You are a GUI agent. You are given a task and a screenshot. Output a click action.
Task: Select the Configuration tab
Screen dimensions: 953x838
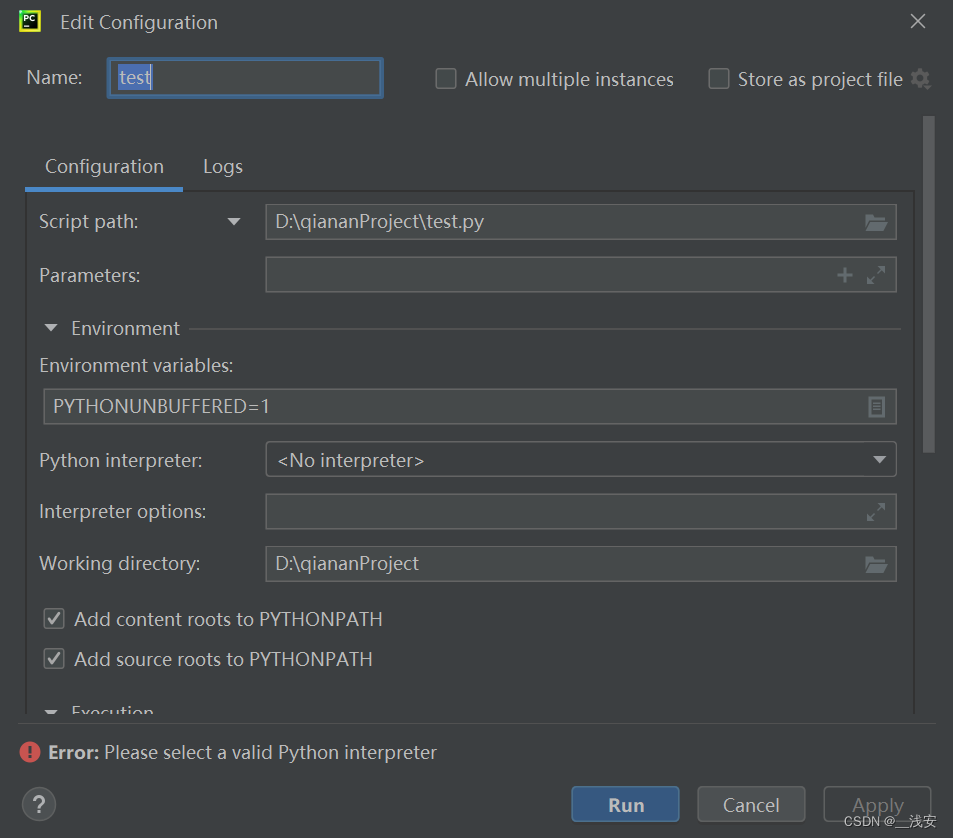(x=104, y=167)
